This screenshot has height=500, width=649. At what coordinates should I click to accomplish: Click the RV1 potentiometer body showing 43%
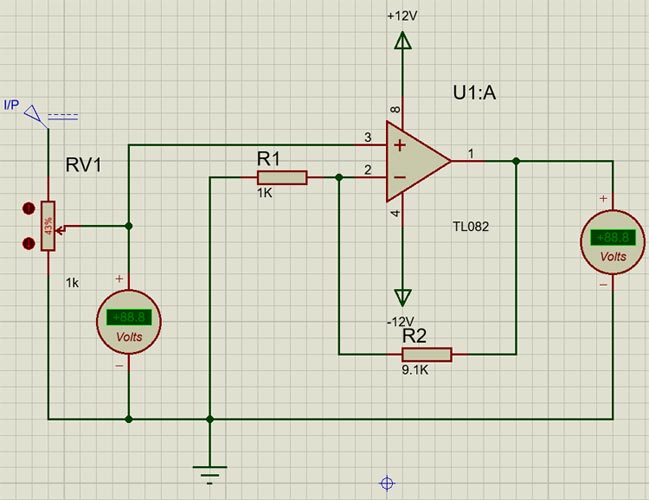click(47, 228)
